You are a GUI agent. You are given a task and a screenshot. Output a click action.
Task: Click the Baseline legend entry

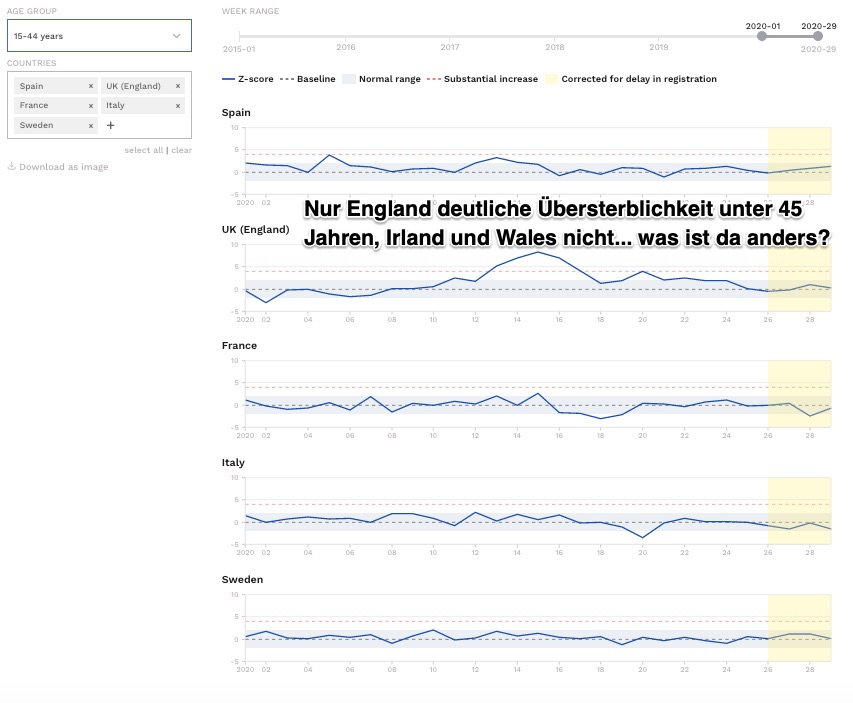coord(308,79)
